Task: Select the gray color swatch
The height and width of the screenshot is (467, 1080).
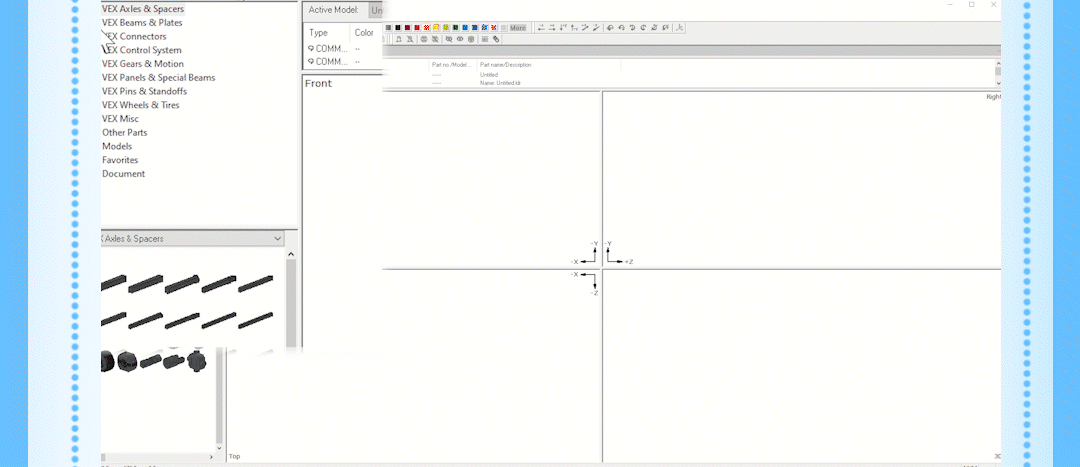Action: pyautogui.click(x=388, y=28)
